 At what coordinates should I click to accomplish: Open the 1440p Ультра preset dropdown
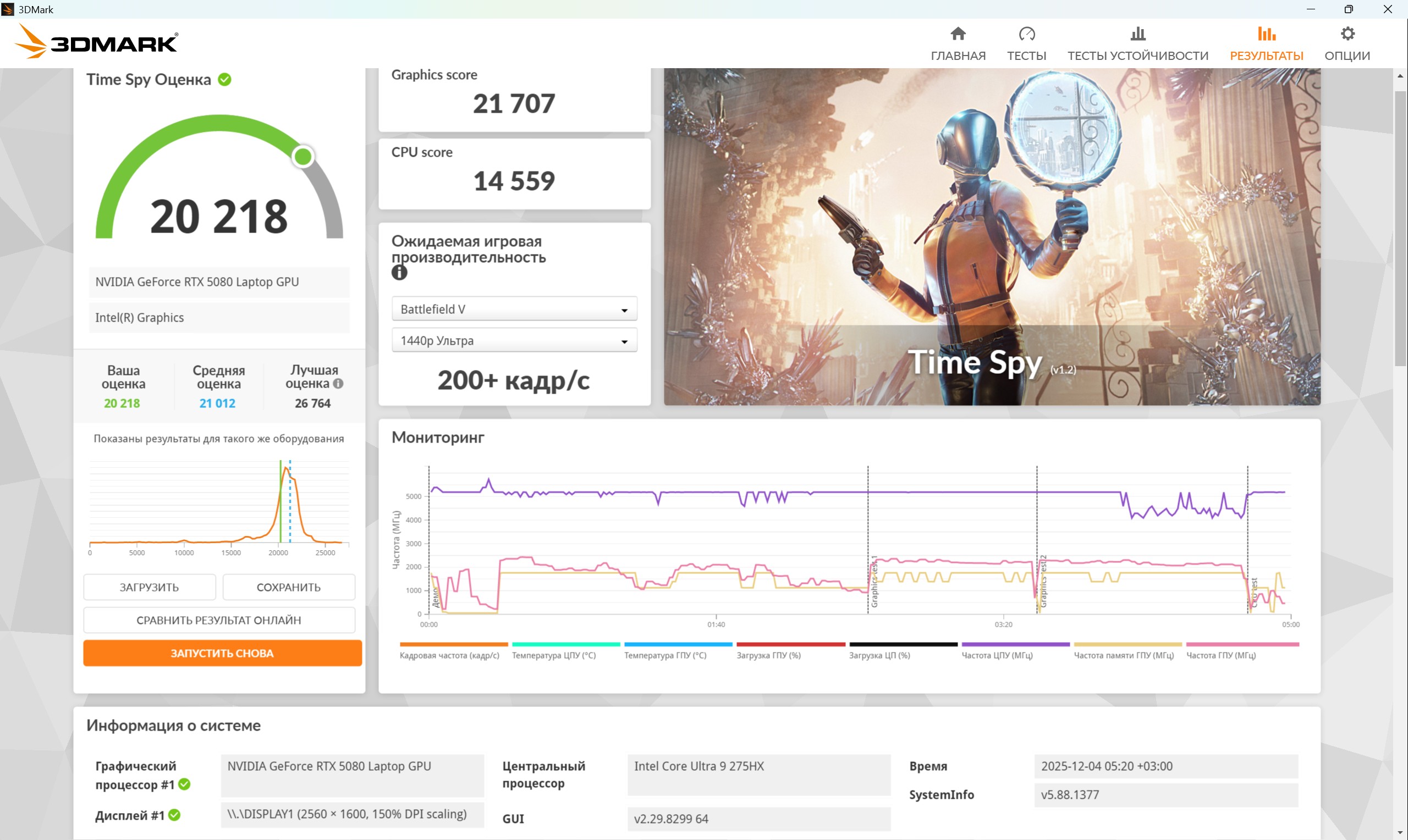[x=514, y=341]
